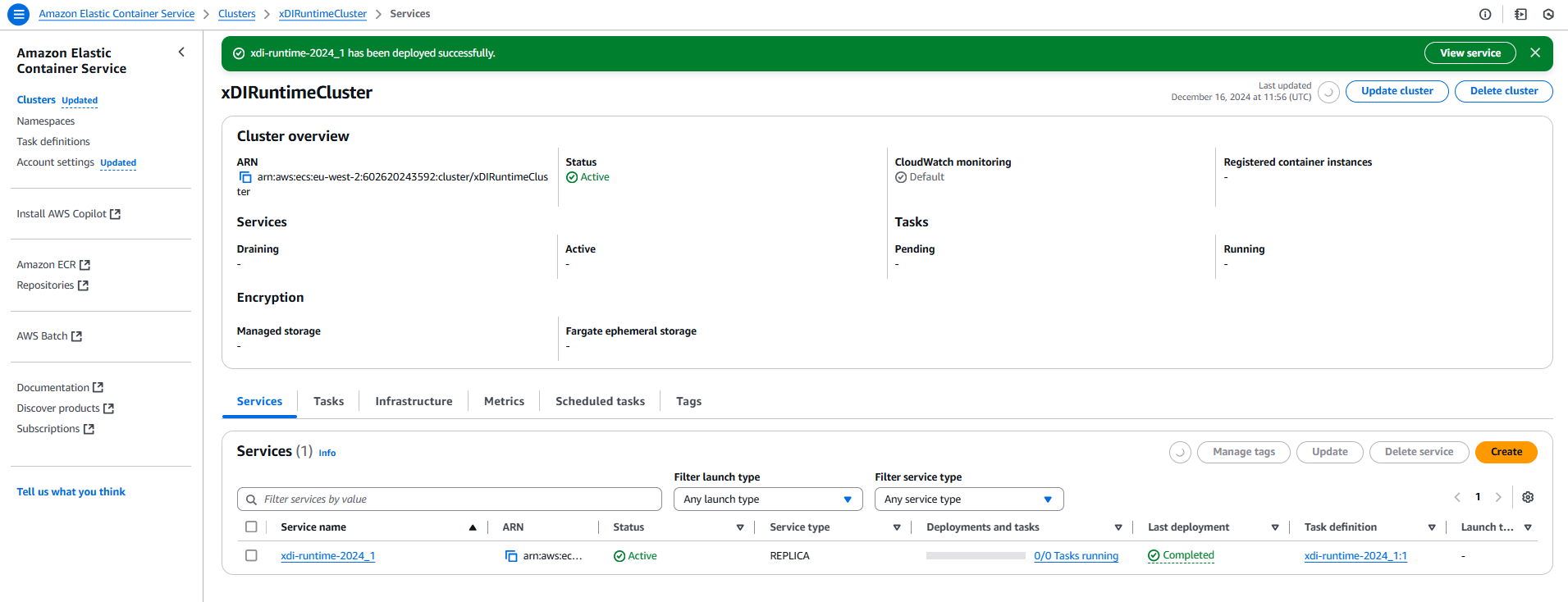Copy the cluster ARN
The image size is (1568, 602).
coord(245,177)
